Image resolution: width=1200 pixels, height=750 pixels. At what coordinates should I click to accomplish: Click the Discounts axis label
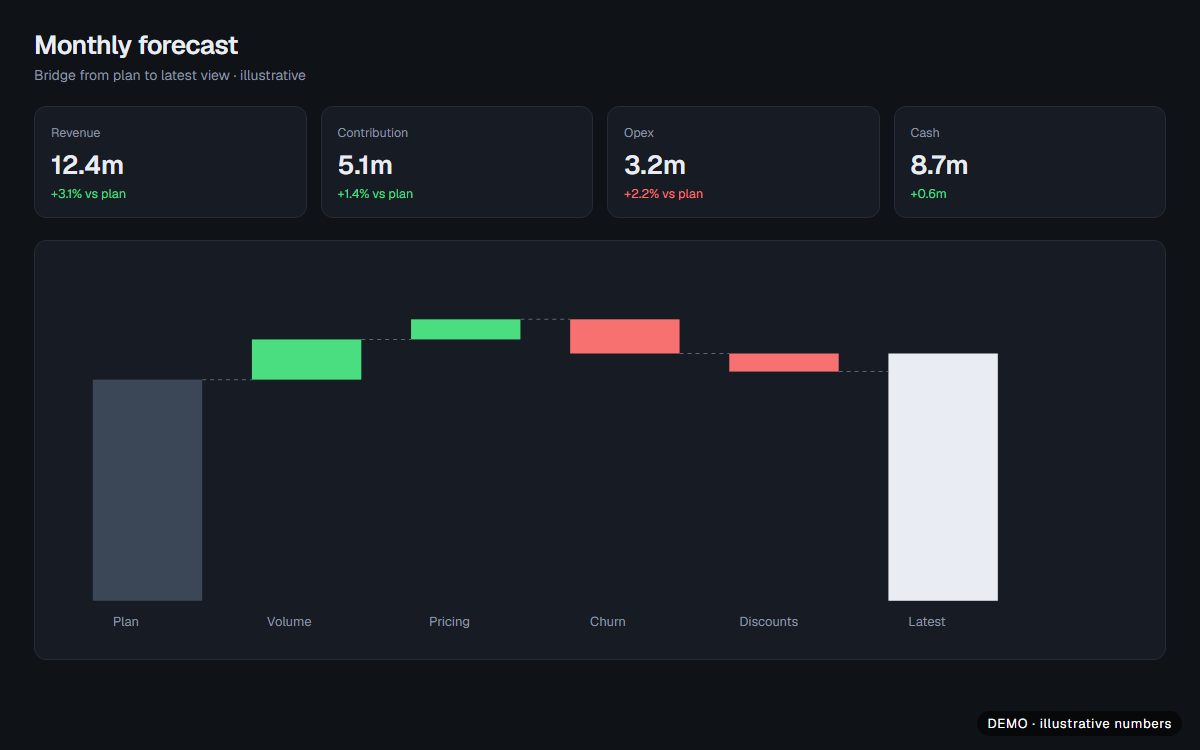(769, 622)
